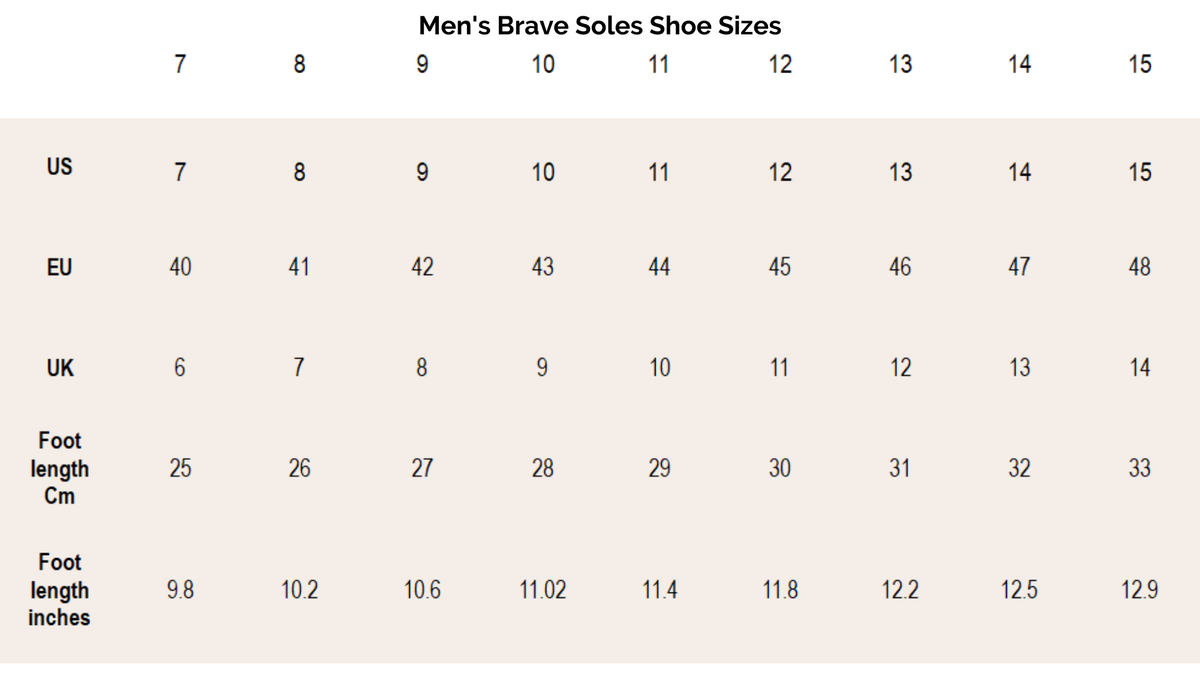Image resolution: width=1200 pixels, height=675 pixels.
Task: Click the 9.8 inches foot length value
Action: (x=180, y=590)
